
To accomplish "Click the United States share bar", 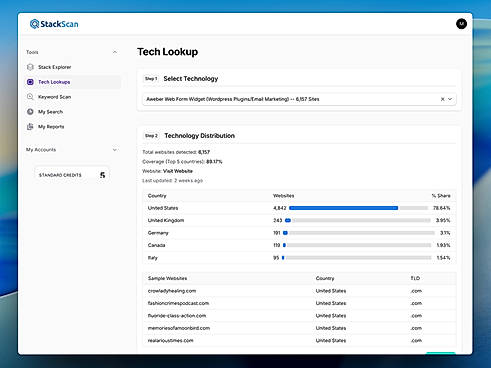I will click(x=359, y=208).
